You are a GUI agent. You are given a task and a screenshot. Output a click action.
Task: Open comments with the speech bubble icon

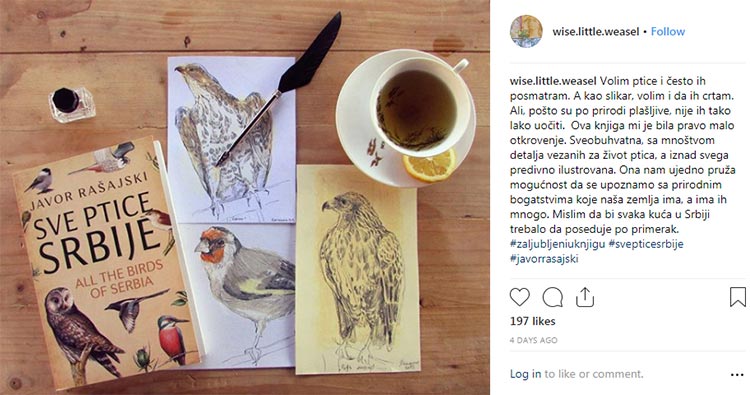552,297
